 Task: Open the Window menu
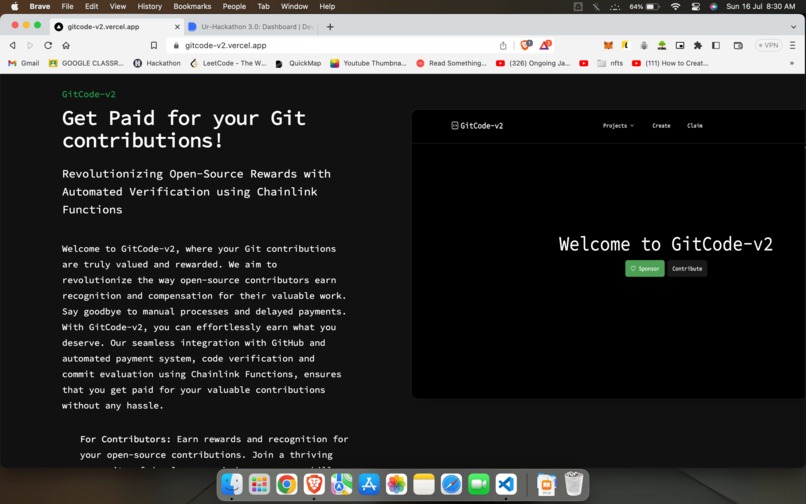295,6
